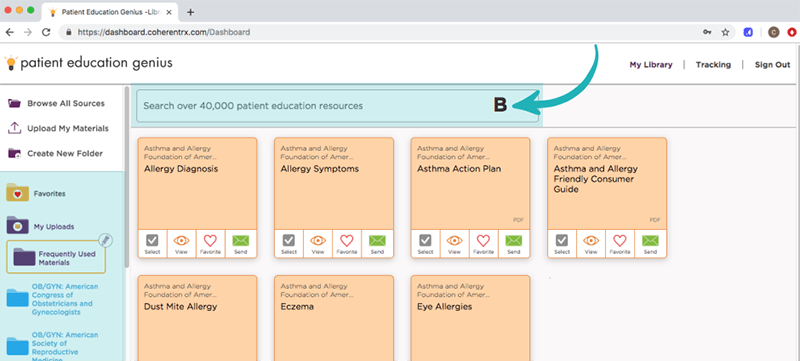
Task: Click Upload My Materials icon
Action: click(x=14, y=128)
